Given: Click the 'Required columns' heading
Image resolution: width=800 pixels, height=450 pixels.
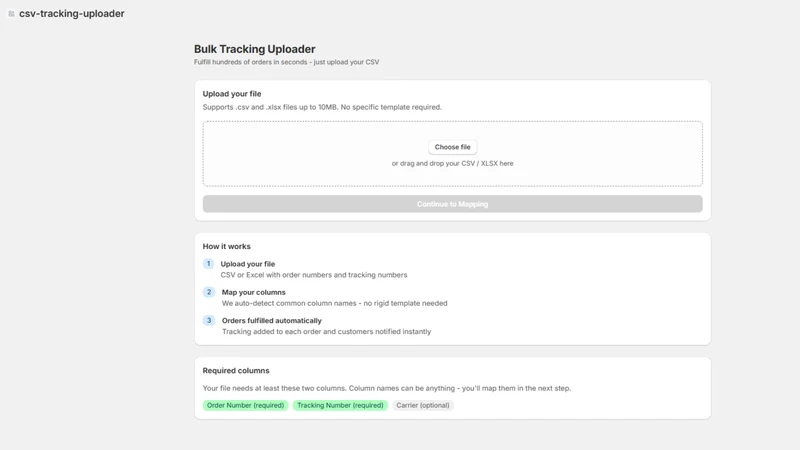Looking at the screenshot, I should [x=236, y=371].
